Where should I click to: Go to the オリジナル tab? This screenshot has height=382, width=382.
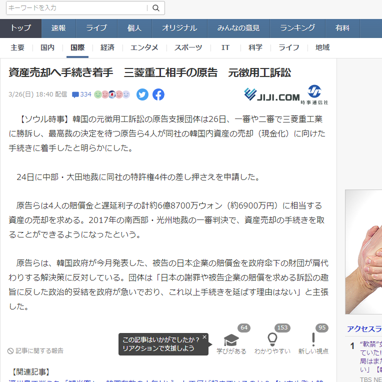[x=179, y=28]
